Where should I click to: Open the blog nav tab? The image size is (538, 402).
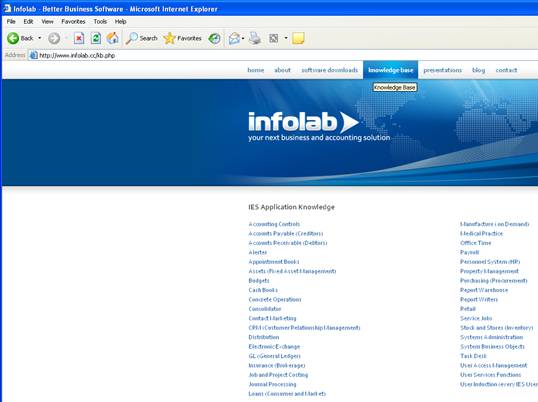tap(478, 70)
